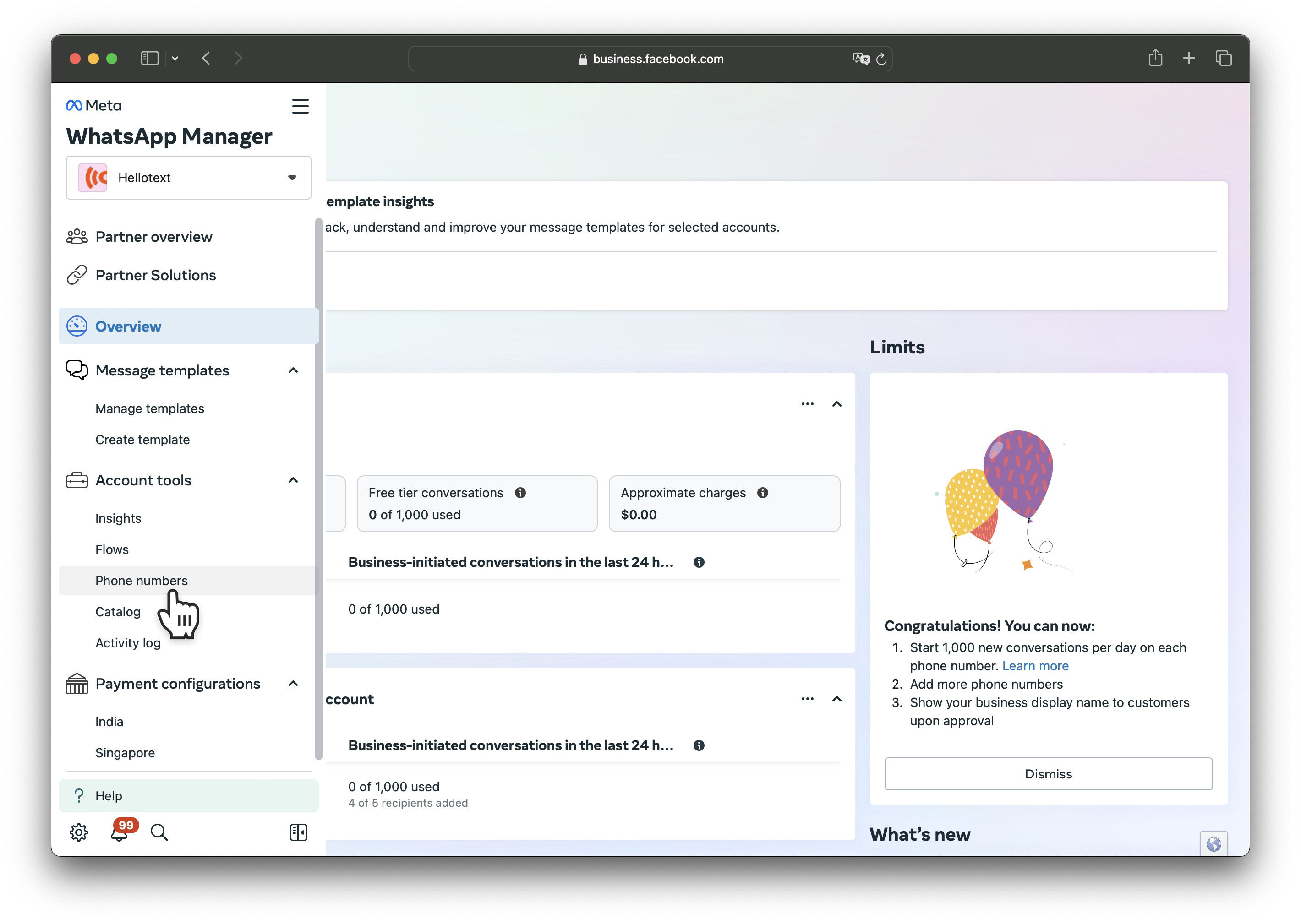The image size is (1301, 924).
Task: Open the Safari tab group dropdown arrow
Action: 175,58
